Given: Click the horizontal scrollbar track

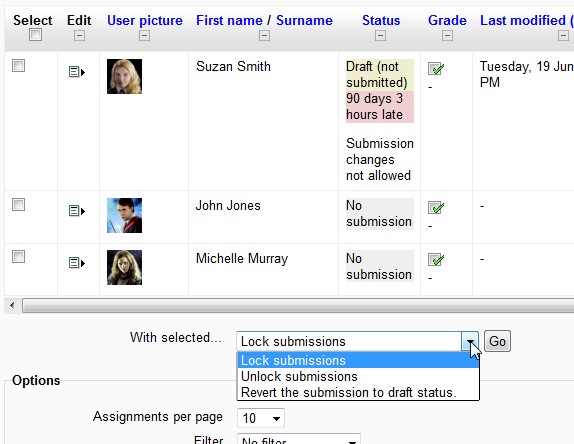Looking at the screenshot, I should (x=298, y=305).
